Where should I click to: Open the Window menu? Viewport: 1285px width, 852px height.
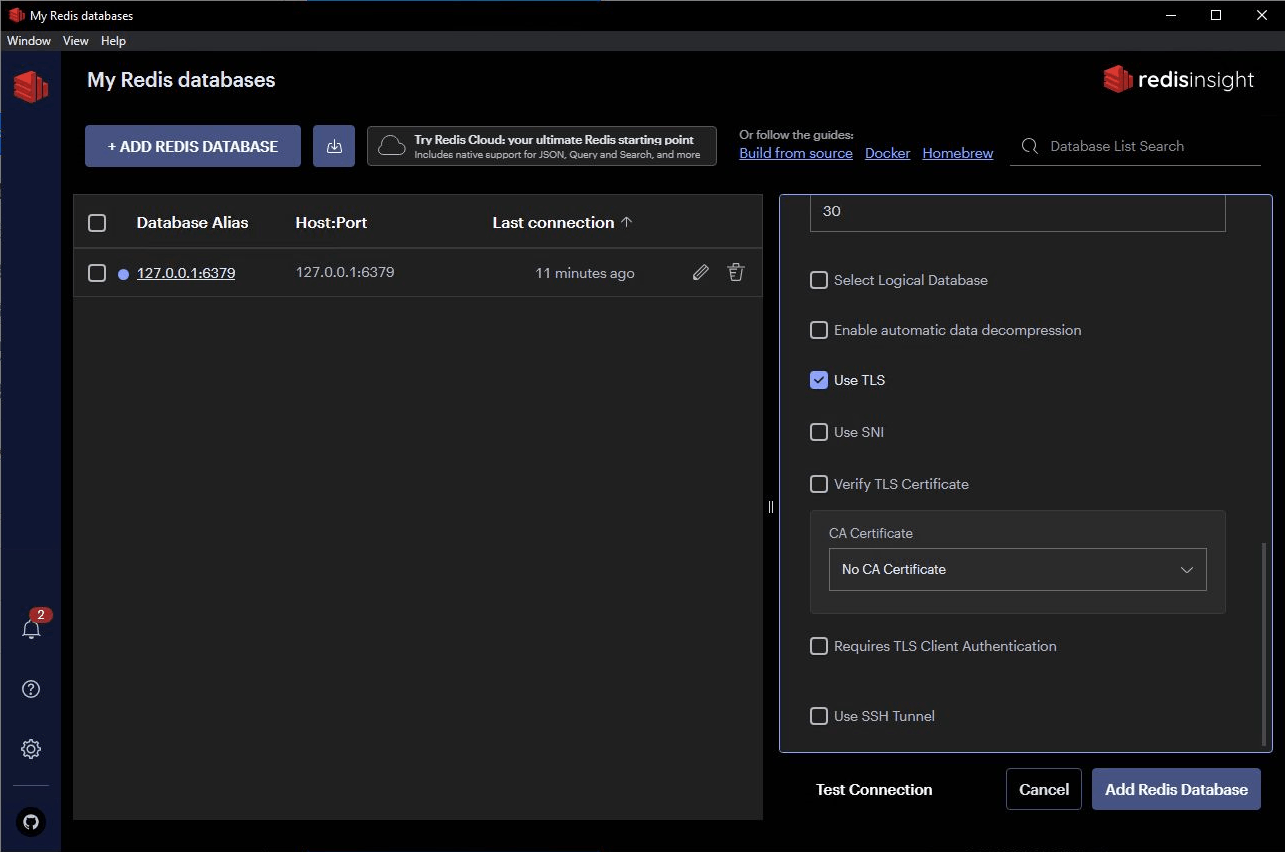(x=29, y=41)
